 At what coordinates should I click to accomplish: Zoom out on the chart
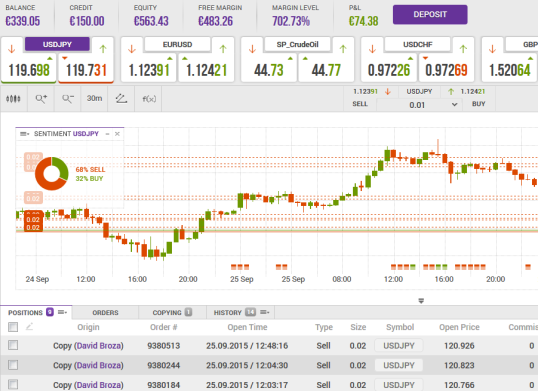coord(68,99)
